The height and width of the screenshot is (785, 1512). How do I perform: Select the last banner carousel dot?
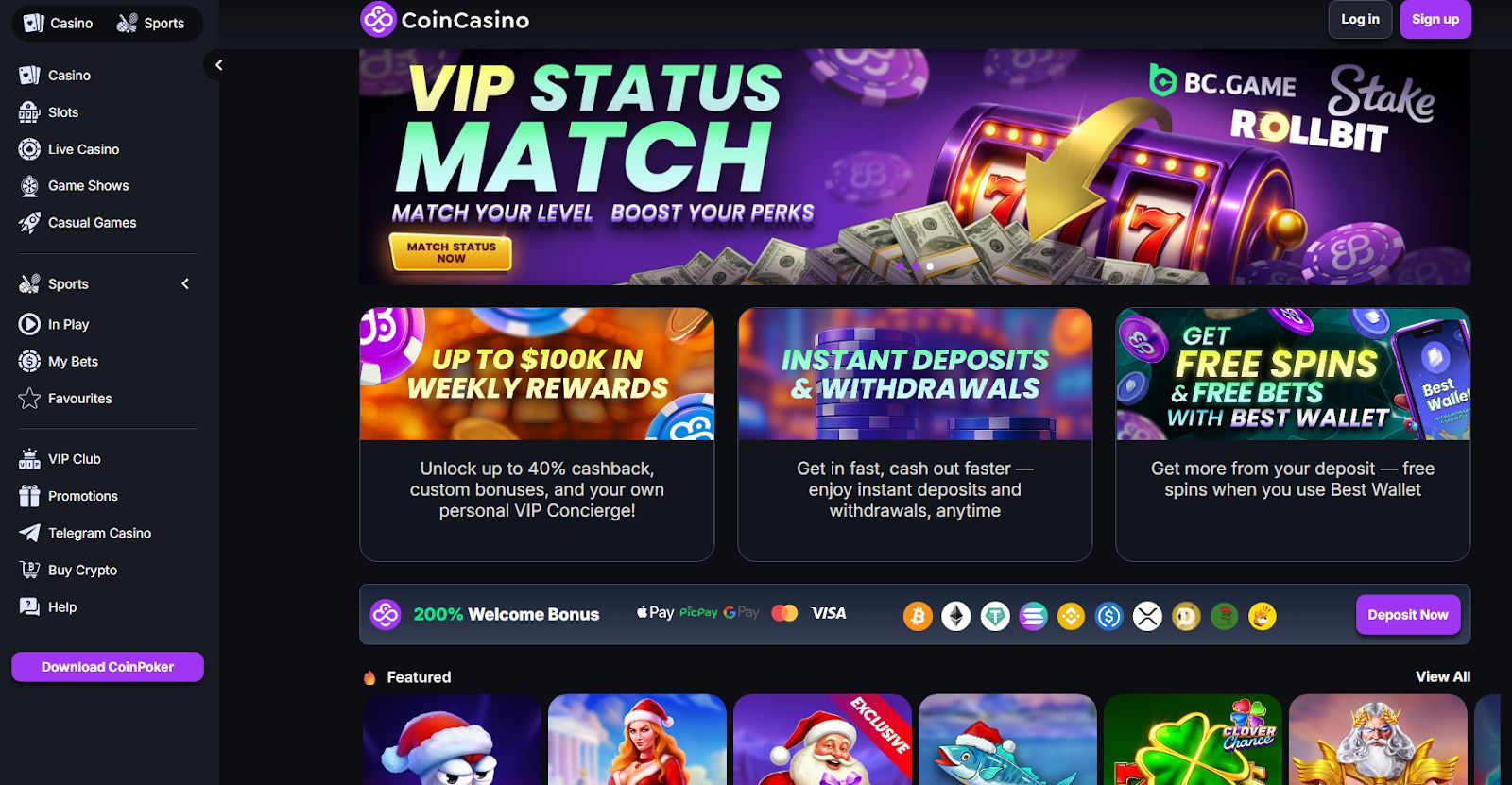tap(930, 266)
